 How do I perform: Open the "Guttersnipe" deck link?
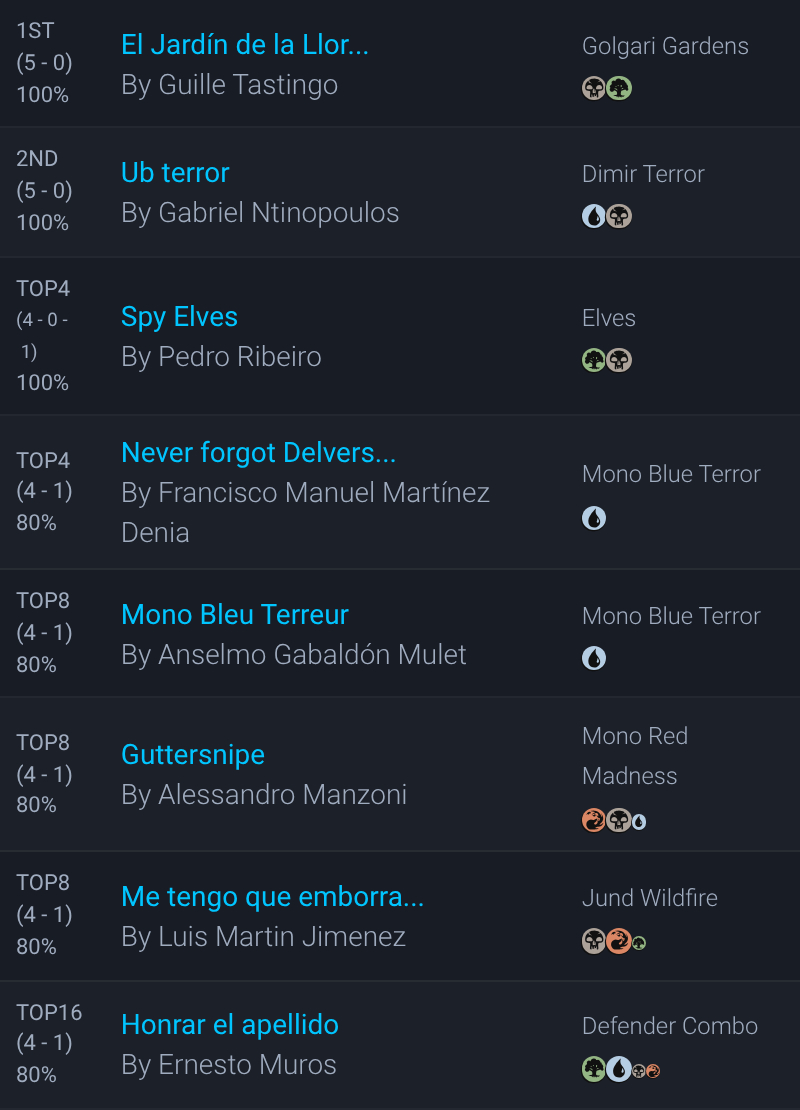[193, 755]
